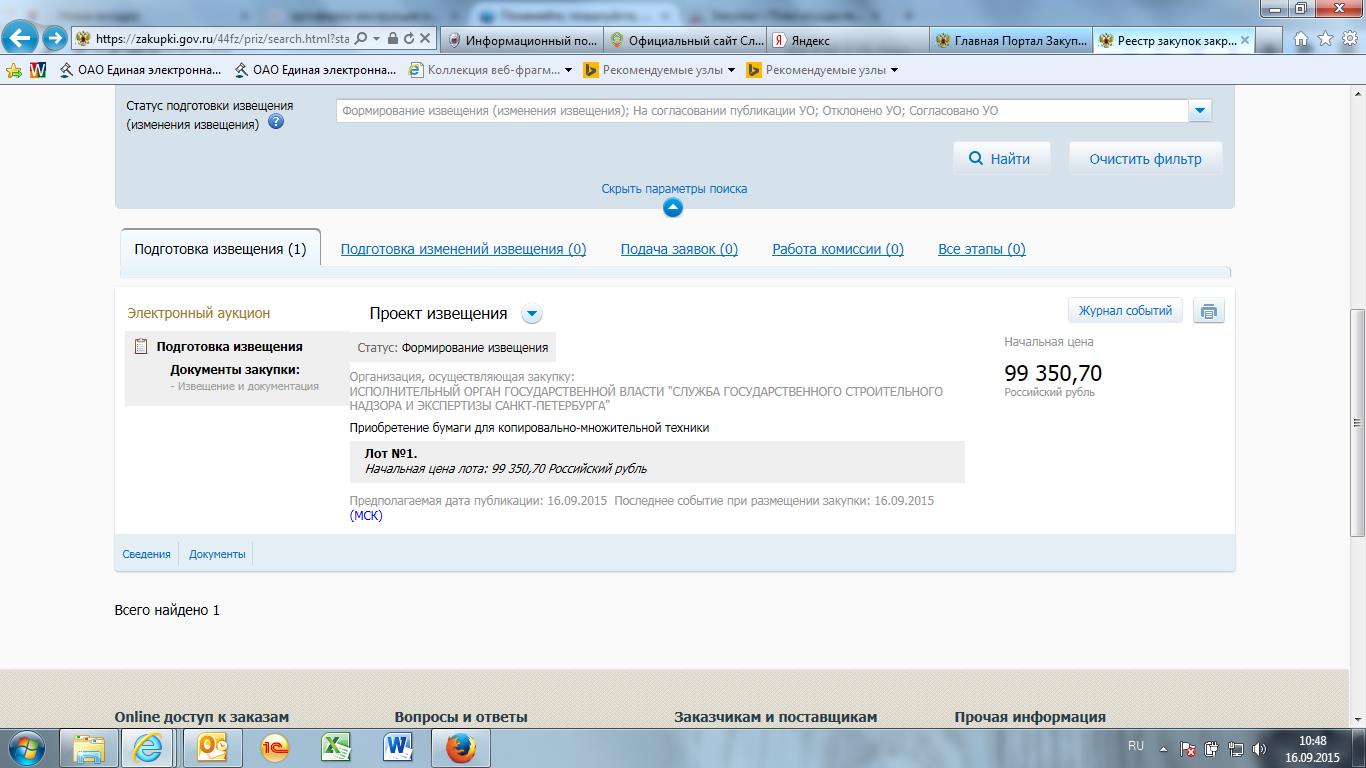Expand Проект извещения dropdown arrow
The width and height of the screenshot is (1366, 768).
[x=532, y=314]
